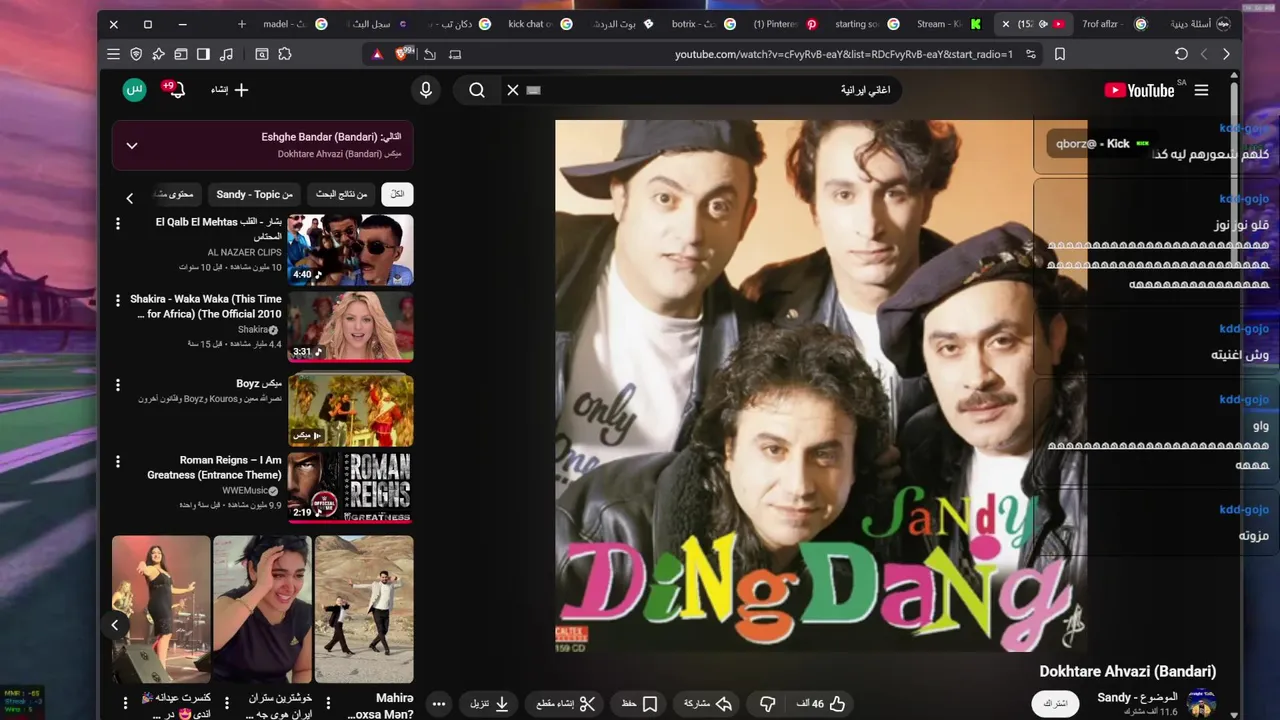
Task: Open the Brave main menu hamburger icon
Action: [x=113, y=54]
